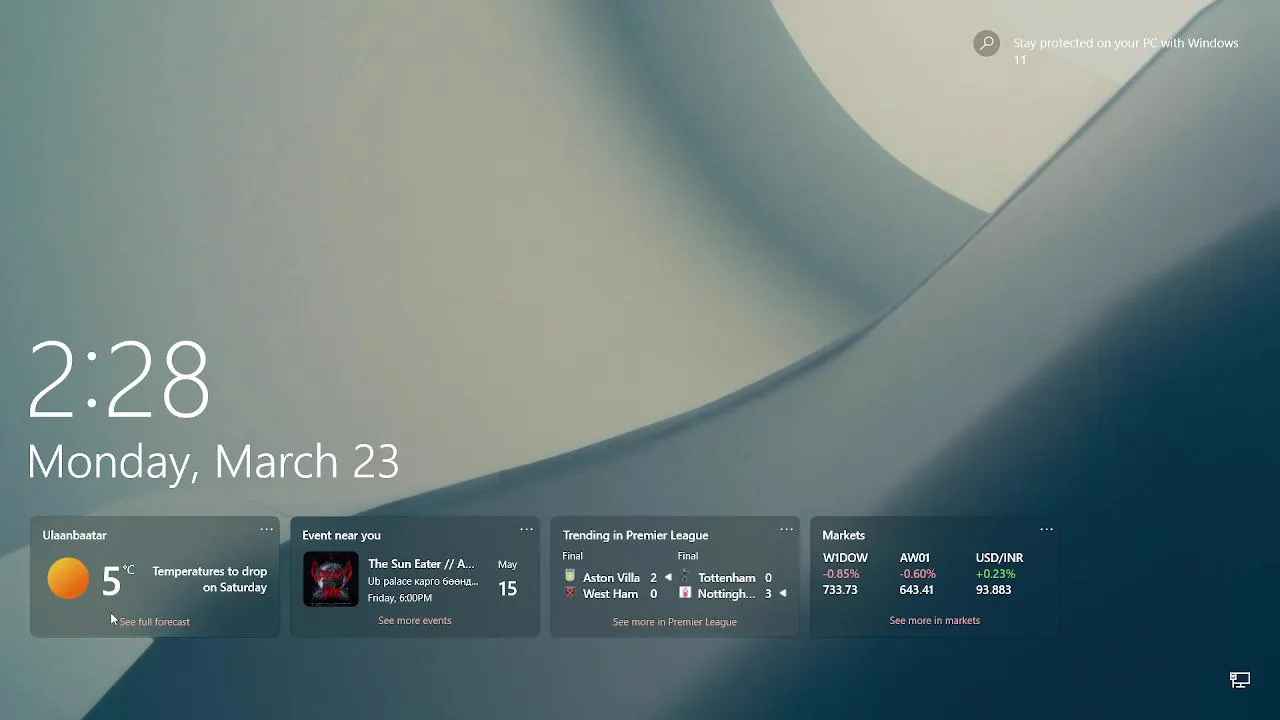This screenshot has height=720, width=1280.
Task: Click the USD/INR currency ticker
Action: click(999, 558)
